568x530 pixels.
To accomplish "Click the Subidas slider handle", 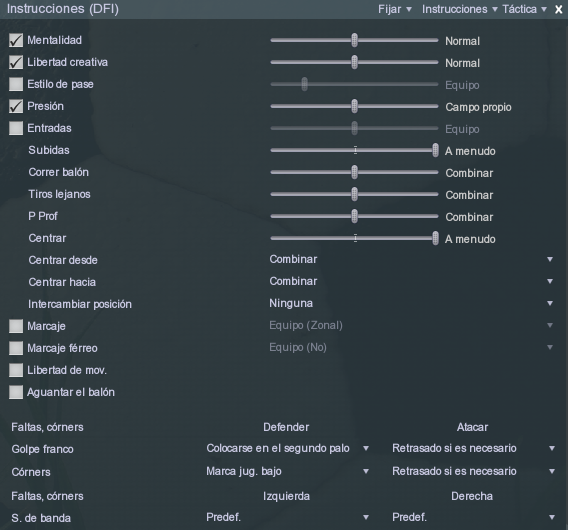I will [435, 150].
